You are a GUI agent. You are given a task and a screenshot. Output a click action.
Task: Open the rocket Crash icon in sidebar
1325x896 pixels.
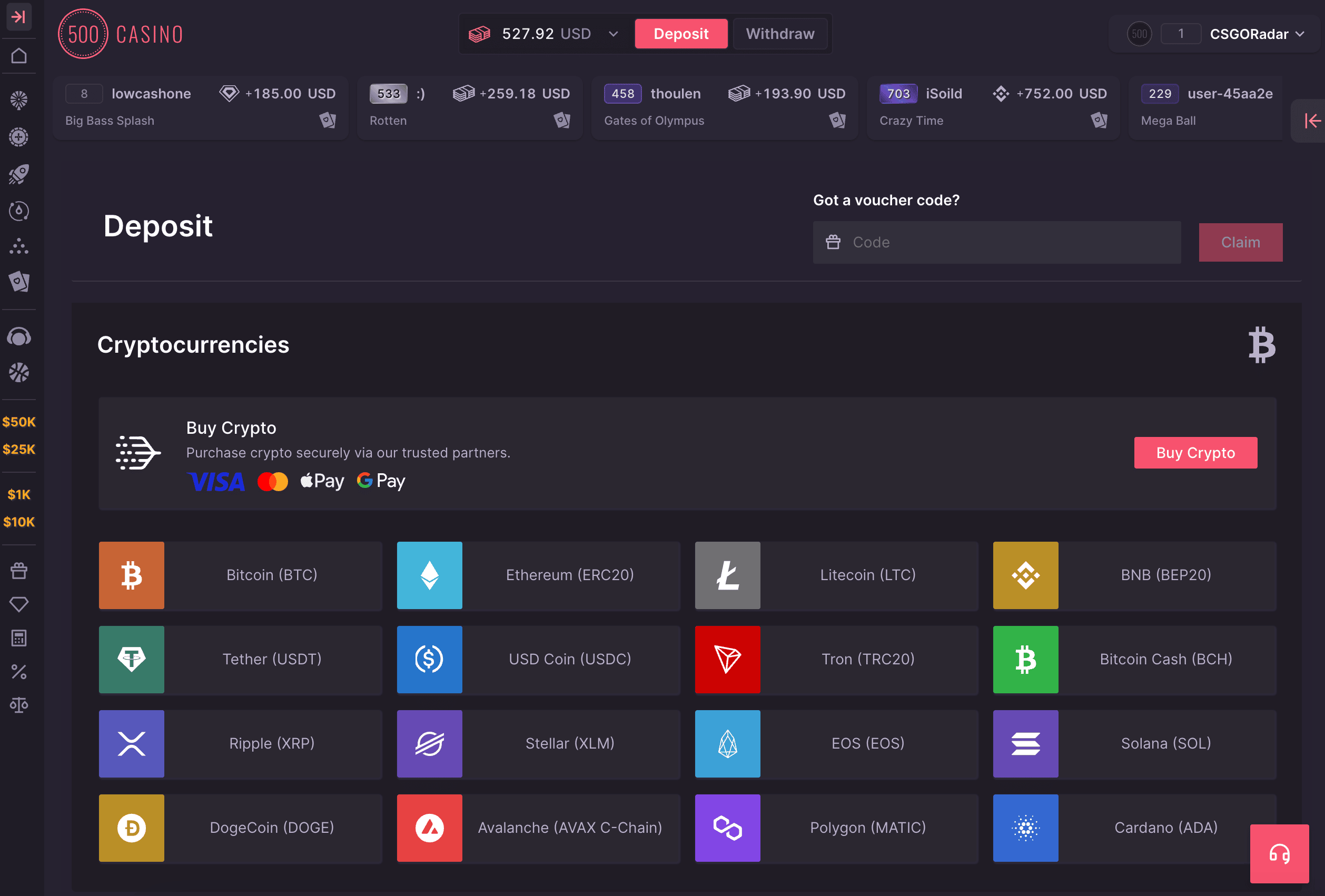coord(19,174)
